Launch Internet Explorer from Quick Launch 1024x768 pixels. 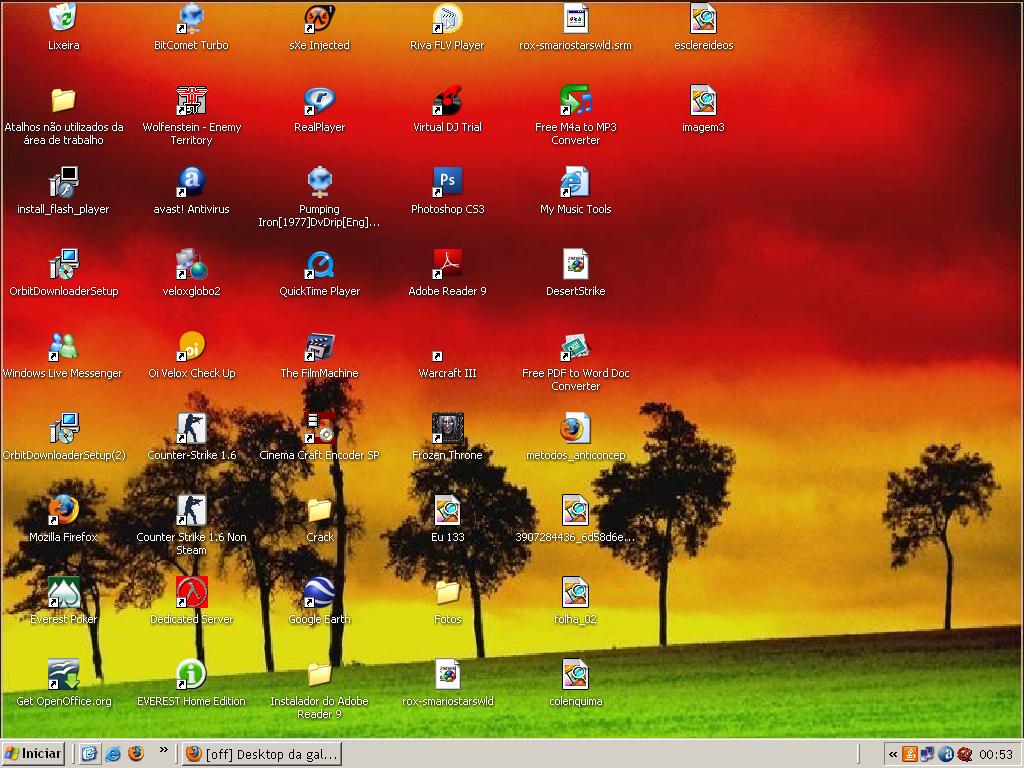pos(112,754)
